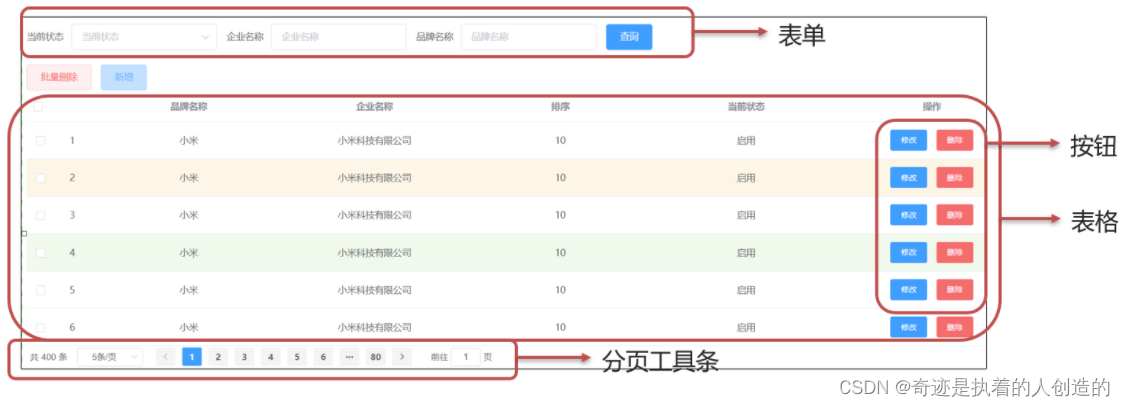
Task: Open the 当前状态 status dropdown
Action: pyautogui.click(x=143, y=37)
